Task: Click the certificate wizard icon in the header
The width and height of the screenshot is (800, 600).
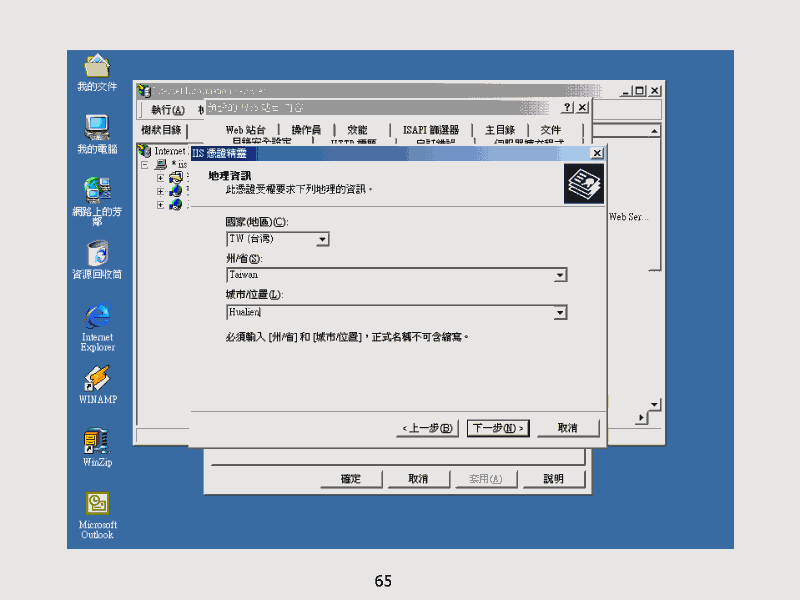Action: [584, 185]
